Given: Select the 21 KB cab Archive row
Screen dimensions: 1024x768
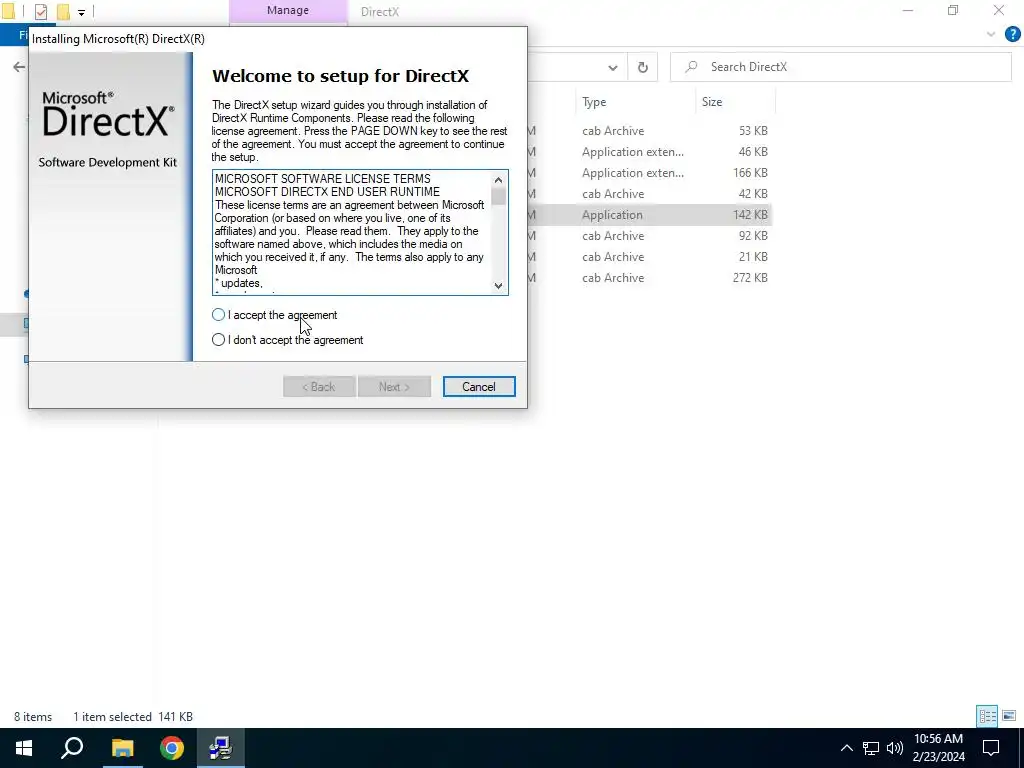Looking at the screenshot, I should (x=650, y=257).
